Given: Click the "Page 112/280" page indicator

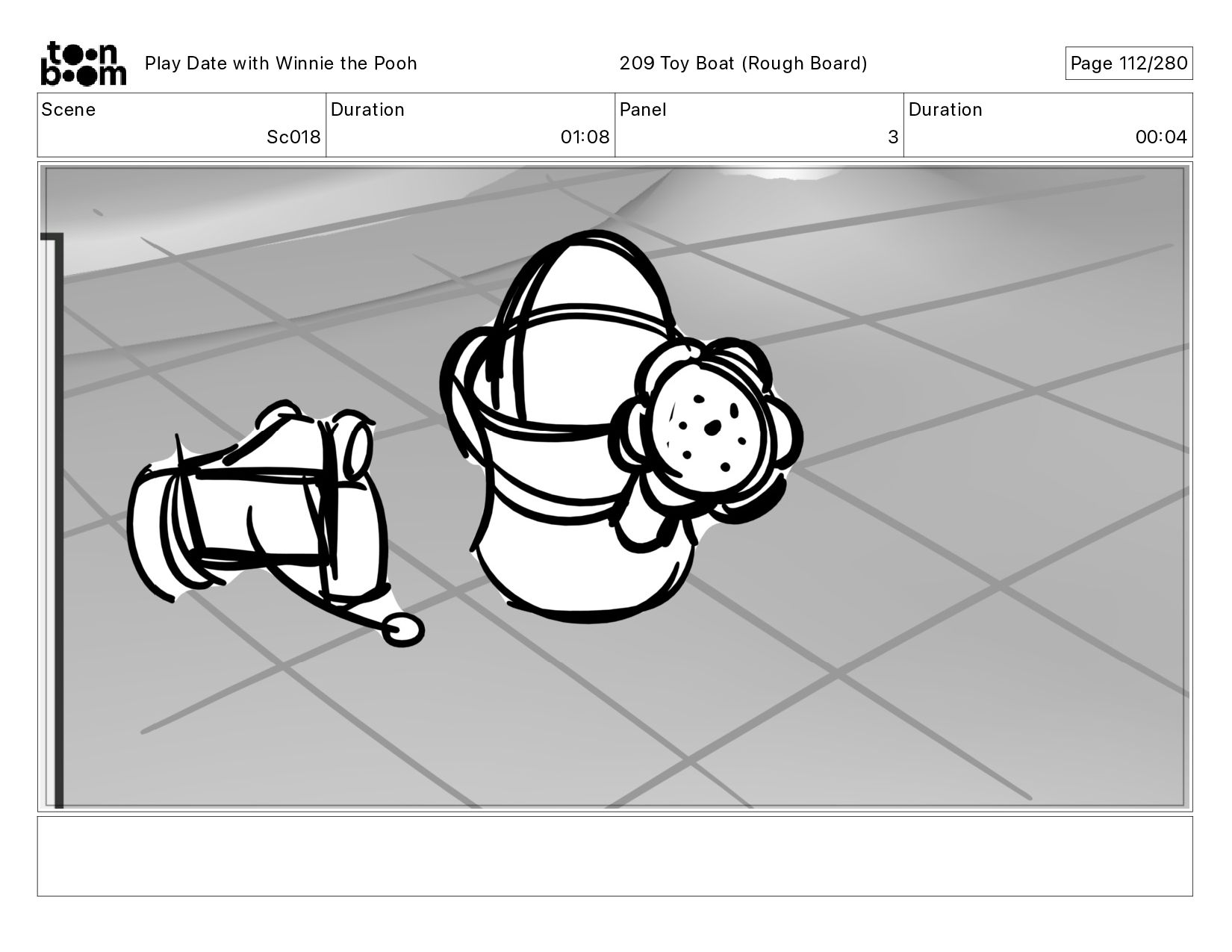Looking at the screenshot, I should click(x=1129, y=63).
